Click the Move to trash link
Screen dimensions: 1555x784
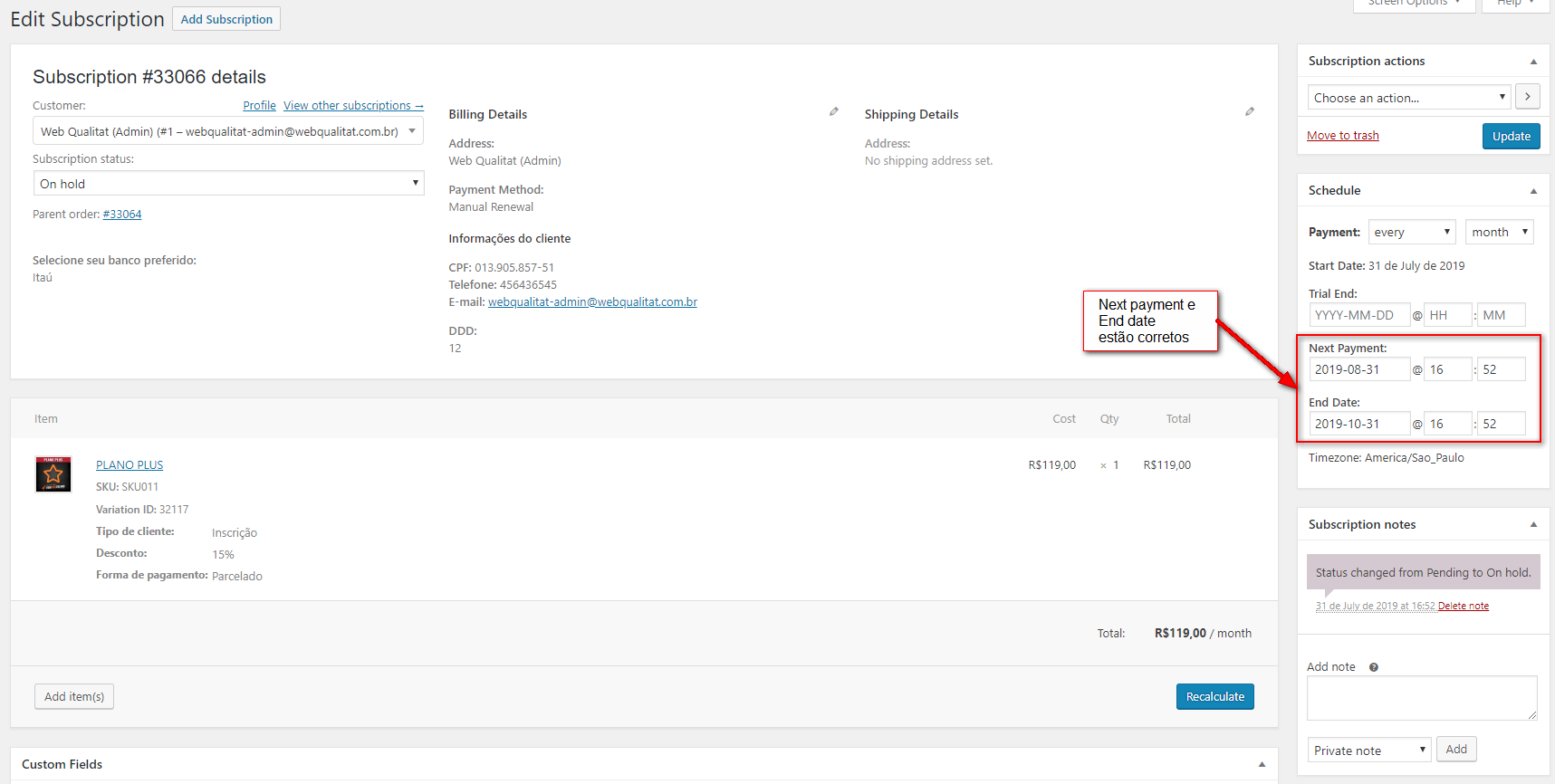coord(1342,136)
